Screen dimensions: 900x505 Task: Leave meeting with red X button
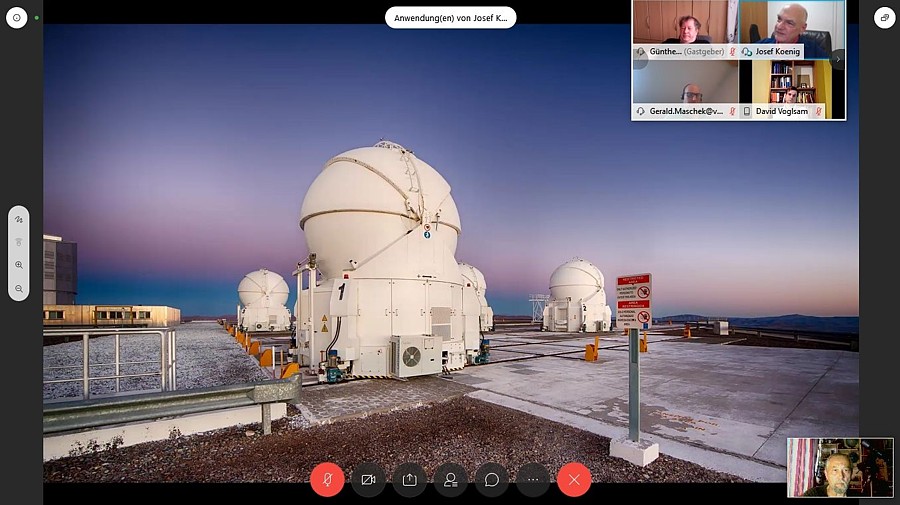click(574, 479)
